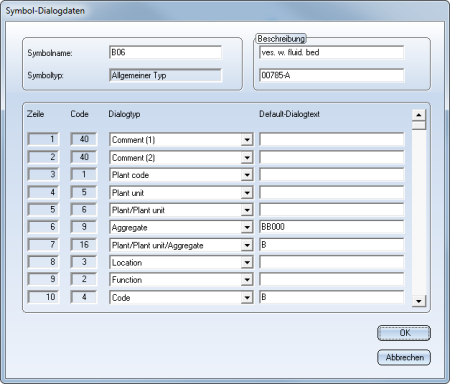The image size is (450, 384).
Task: Click the description field 'ves. w. fluid. bed'
Action: click(x=331, y=53)
